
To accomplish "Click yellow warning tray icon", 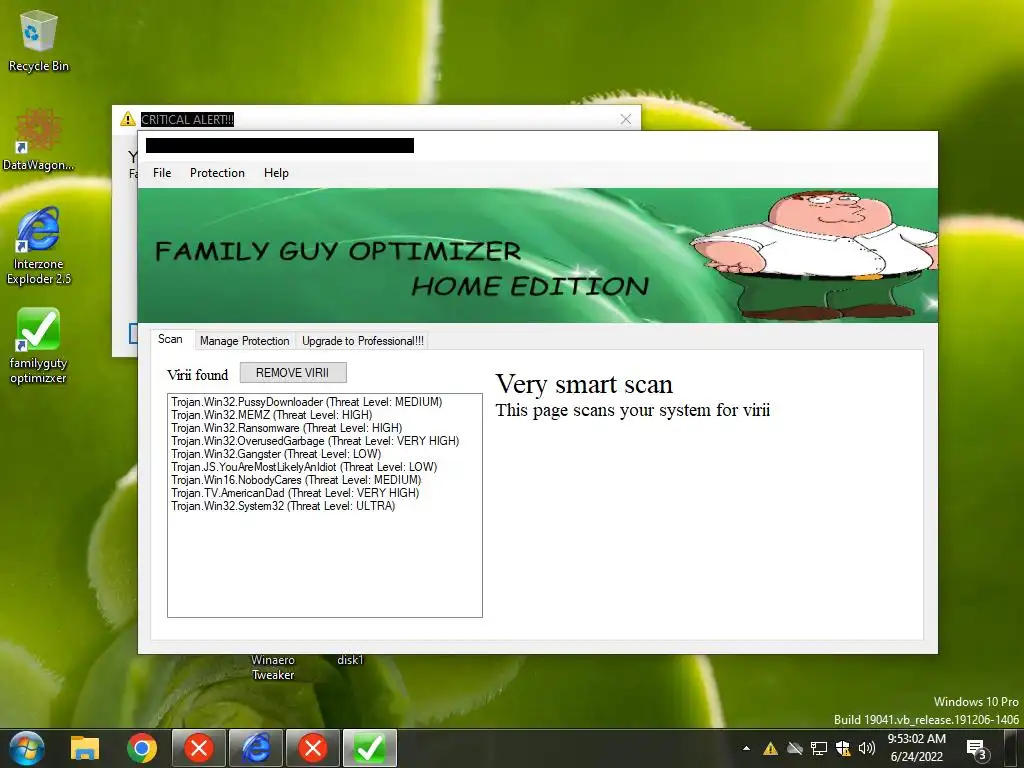I will tap(771, 748).
